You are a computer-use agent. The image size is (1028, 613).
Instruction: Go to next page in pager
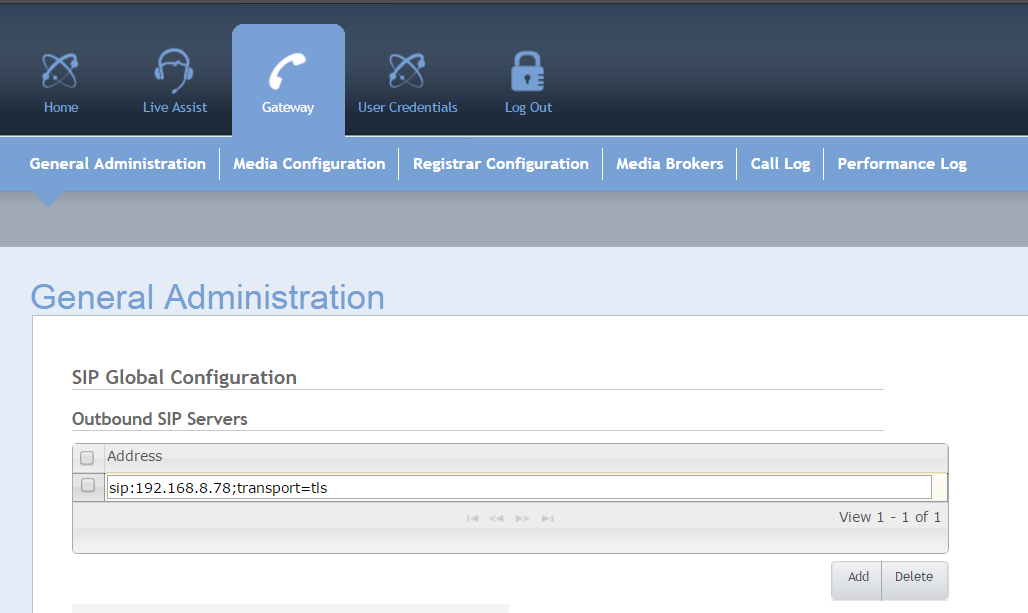point(523,519)
